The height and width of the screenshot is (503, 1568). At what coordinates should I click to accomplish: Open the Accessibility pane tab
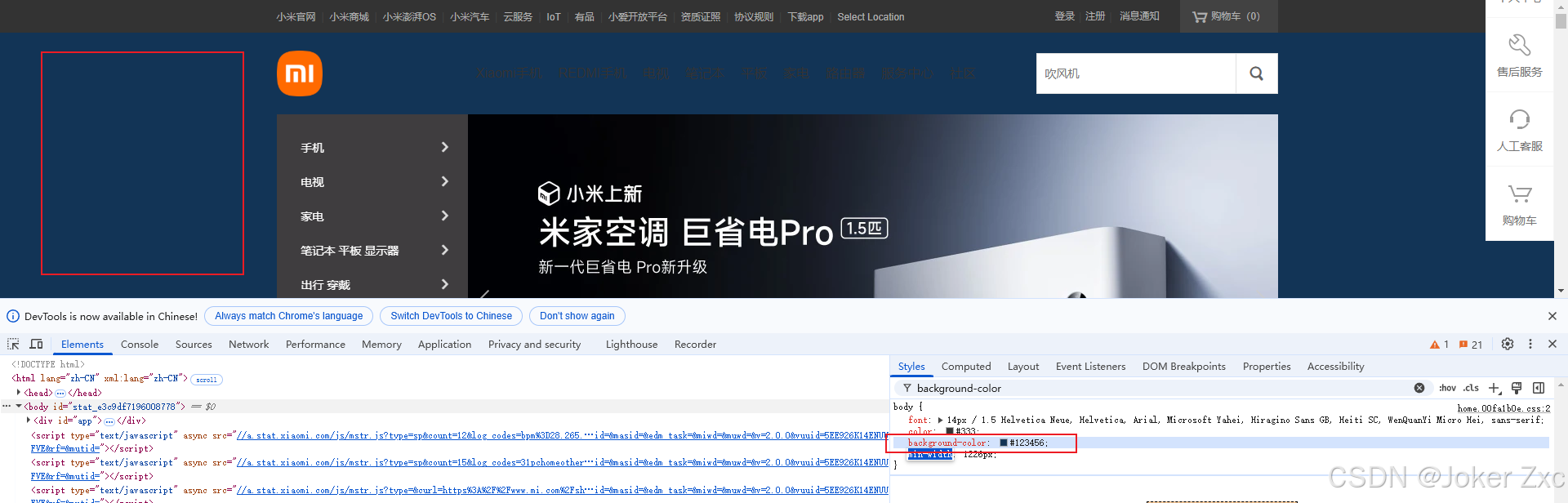pos(1335,367)
